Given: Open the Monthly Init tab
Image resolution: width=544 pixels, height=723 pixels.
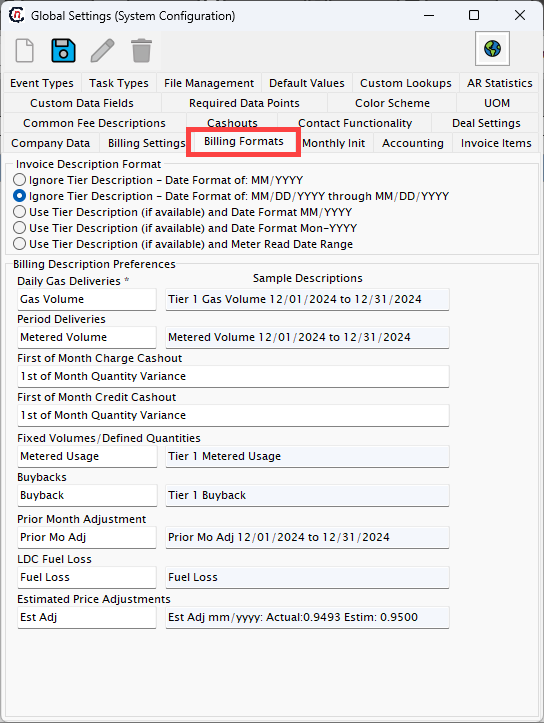Looking at the screenshot, I should pos(334,143).
